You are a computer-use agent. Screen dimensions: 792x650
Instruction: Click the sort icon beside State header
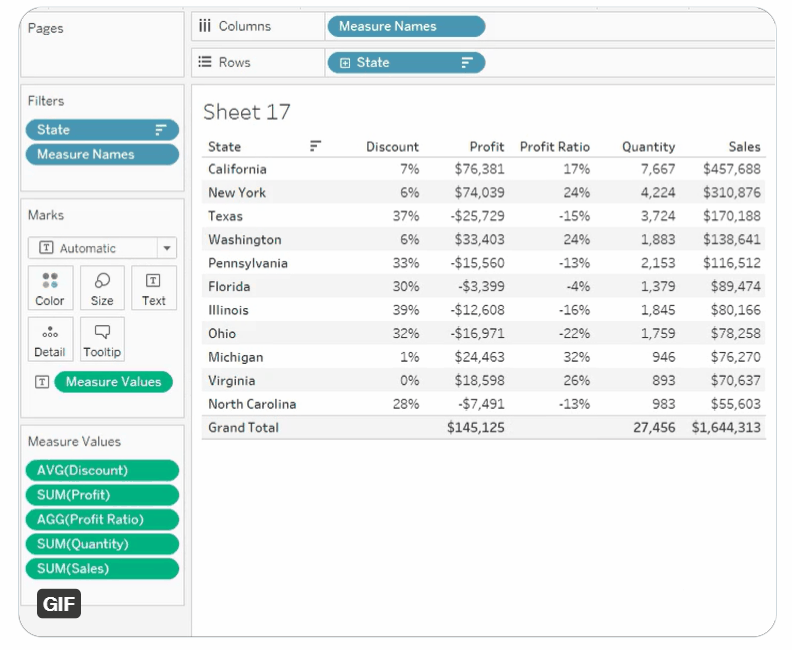(x=315, y=146)
